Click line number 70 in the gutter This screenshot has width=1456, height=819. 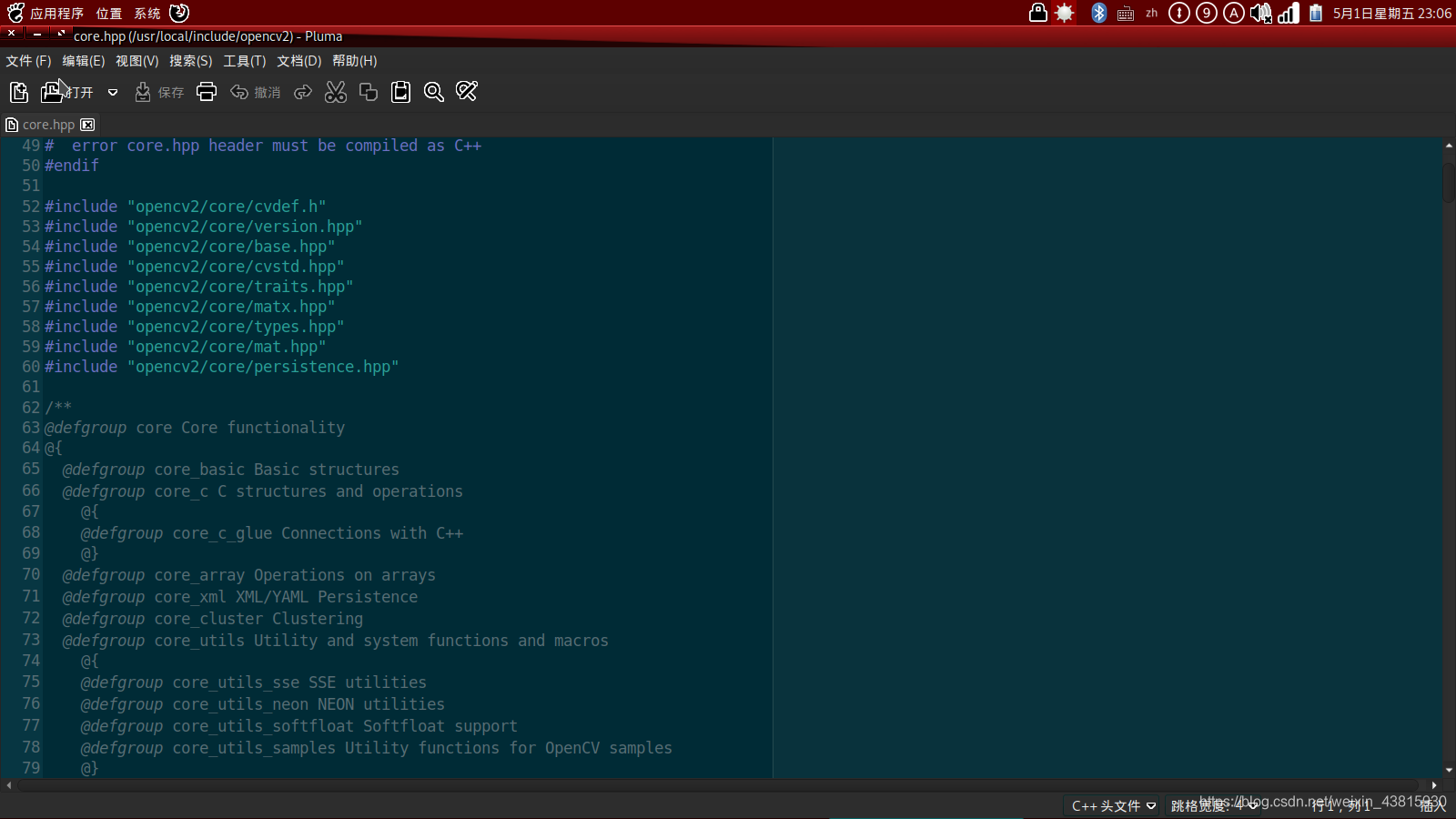tap(31, 574)
